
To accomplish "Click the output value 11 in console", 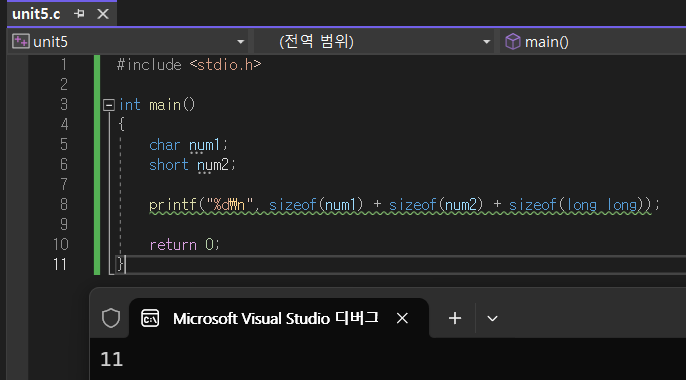I will (112, 359).
